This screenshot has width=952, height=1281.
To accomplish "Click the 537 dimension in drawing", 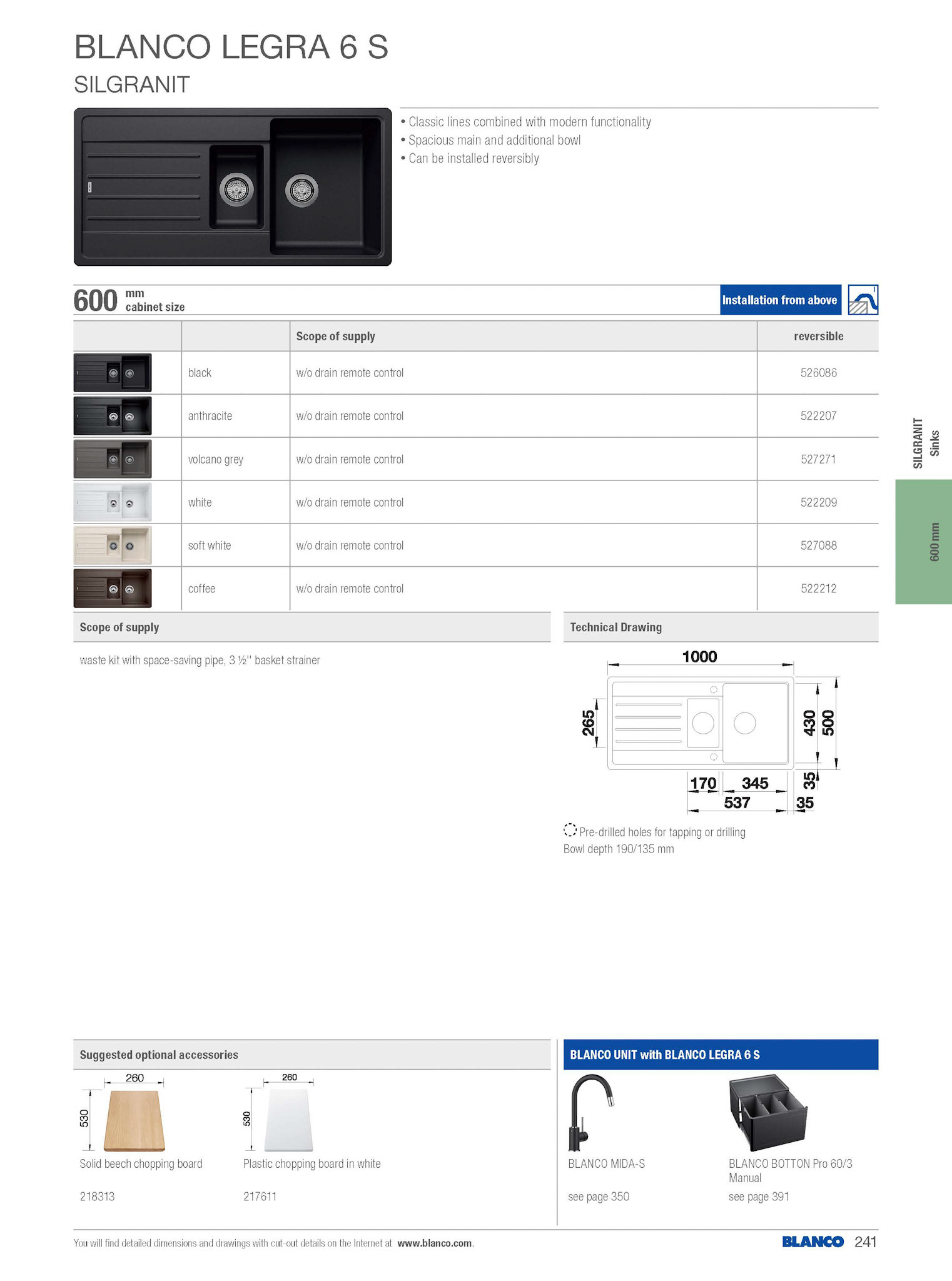I will [737, 803].
